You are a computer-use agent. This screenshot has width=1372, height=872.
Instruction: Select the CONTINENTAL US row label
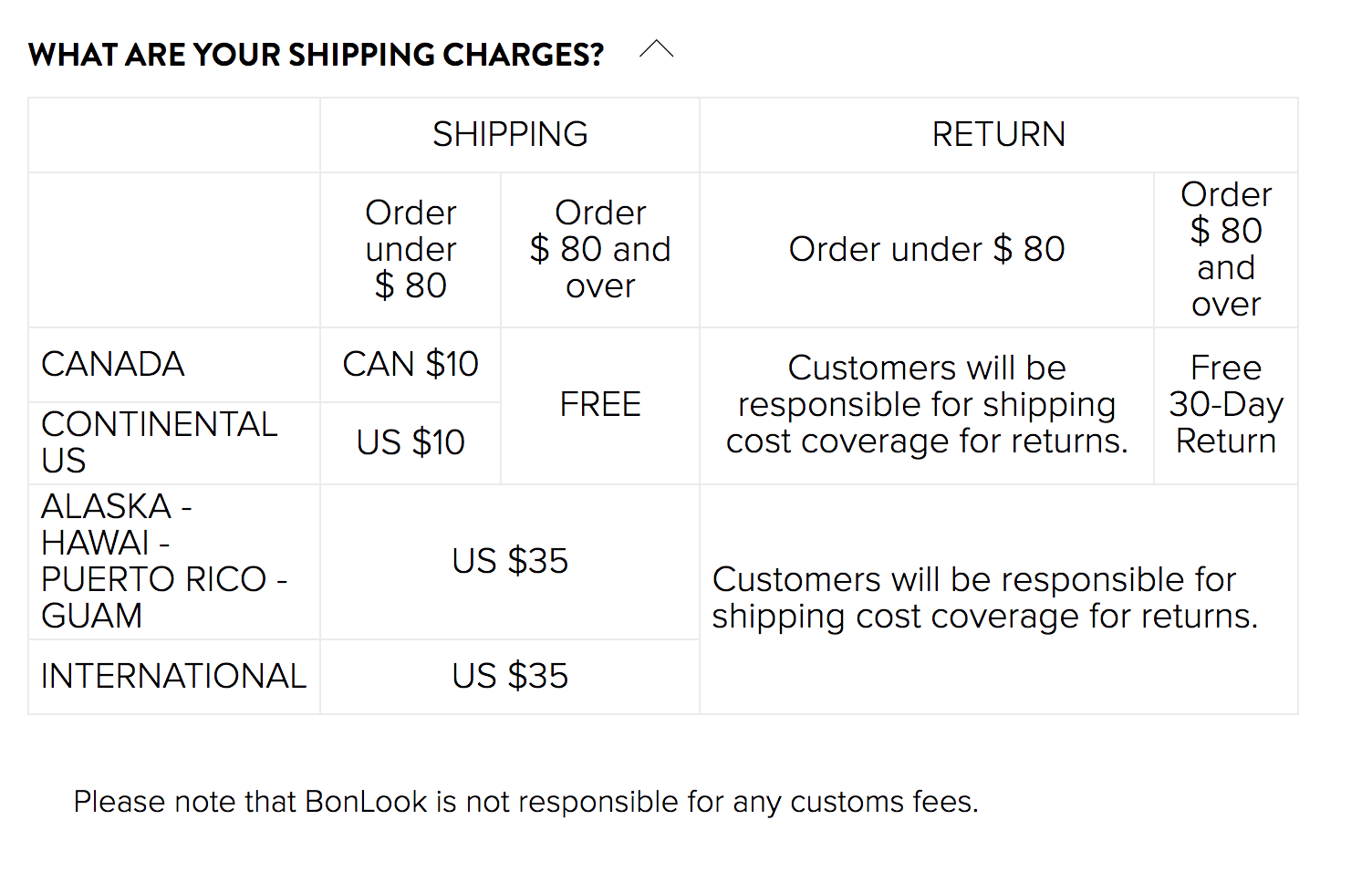point(159,442)
